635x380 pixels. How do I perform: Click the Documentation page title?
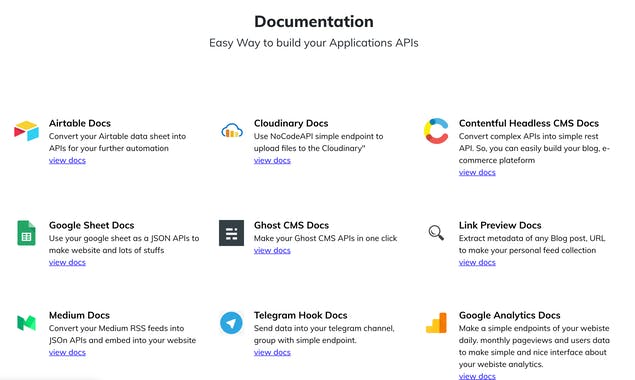[314, 21]
